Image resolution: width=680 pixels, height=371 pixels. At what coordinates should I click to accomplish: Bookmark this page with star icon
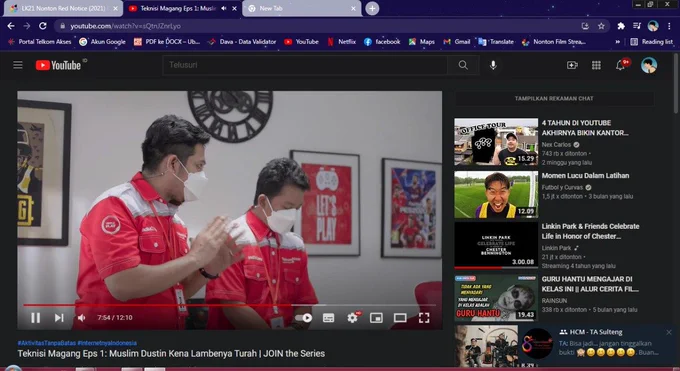pos(601,26)
